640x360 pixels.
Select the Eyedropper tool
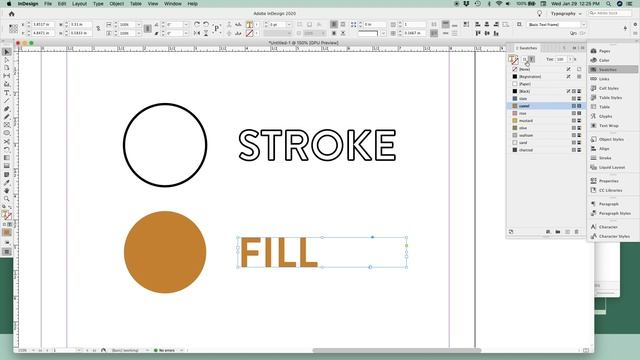(x=7, y=182)
